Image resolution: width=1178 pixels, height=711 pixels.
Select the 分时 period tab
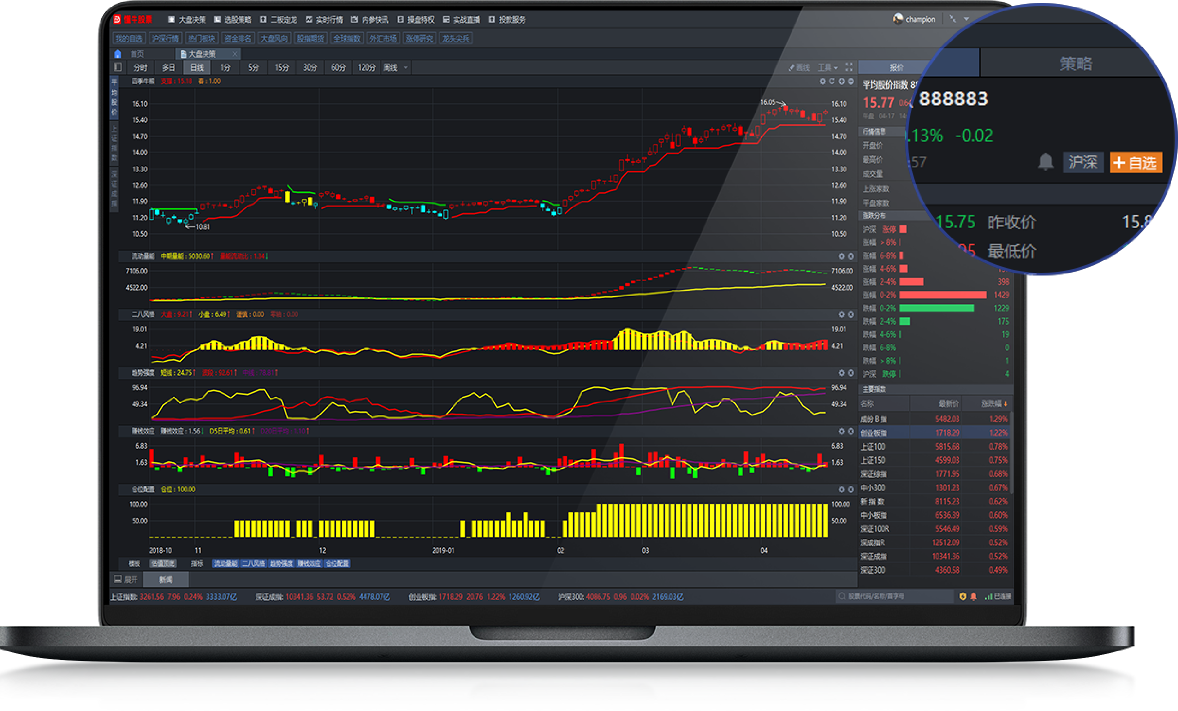140,68
